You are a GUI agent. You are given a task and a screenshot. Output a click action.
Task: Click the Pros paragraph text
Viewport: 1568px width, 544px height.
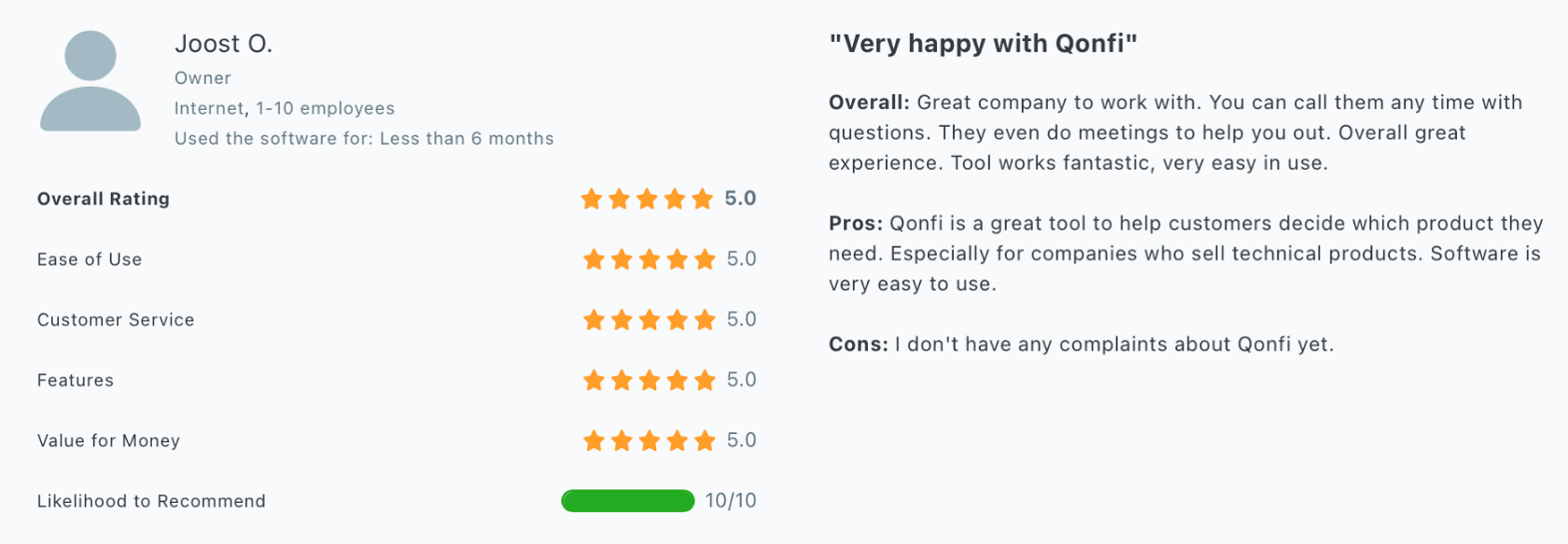click(1185, 254)
